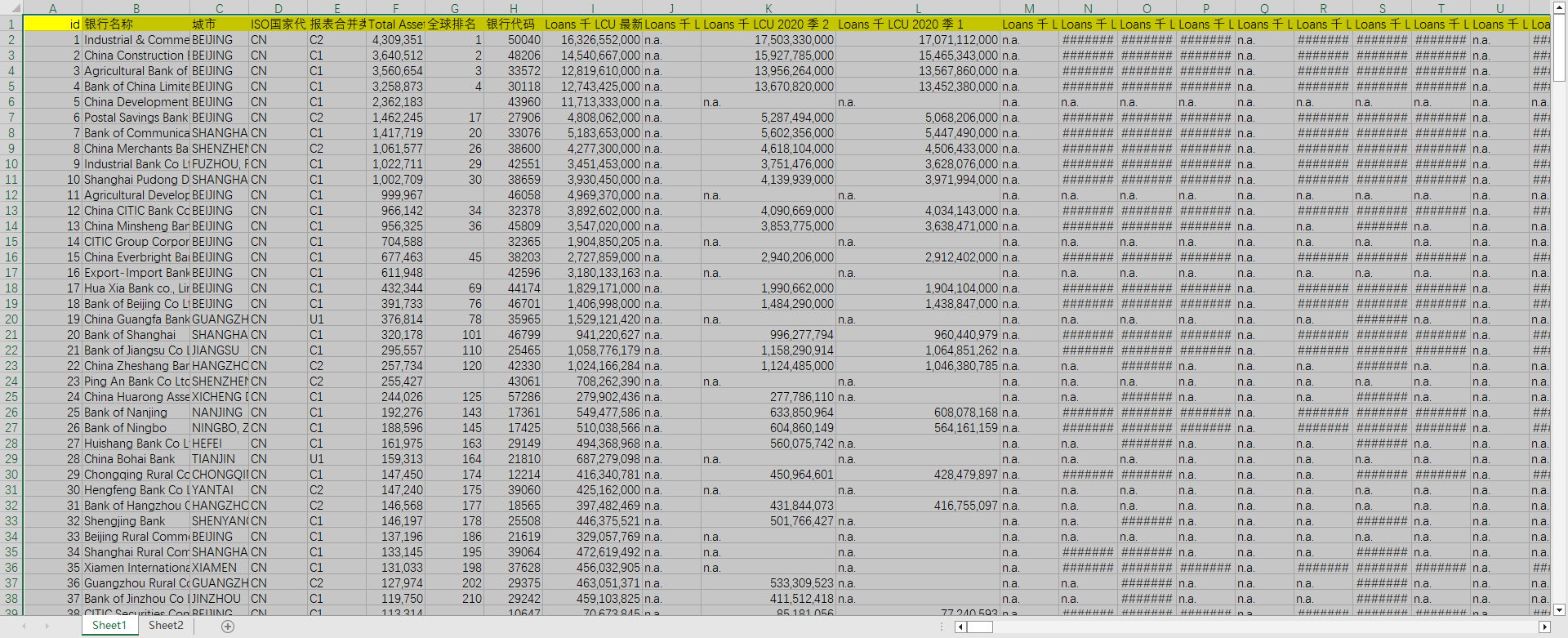The image size is (1568, 638).
Task: Click total assets cell '999,967'
Action: point(396,194)
